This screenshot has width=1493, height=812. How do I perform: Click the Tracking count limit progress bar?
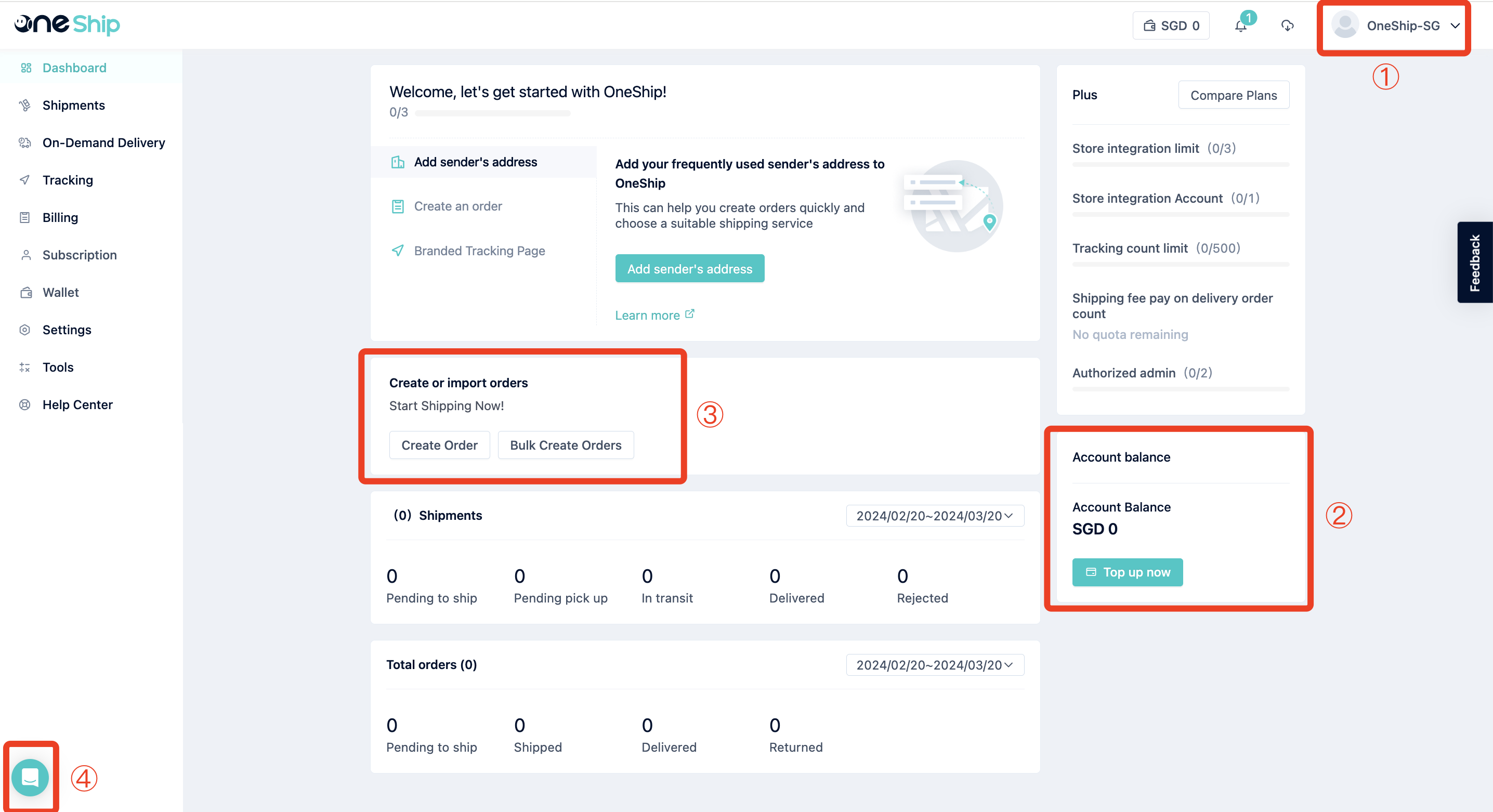click(x=1181, y=265)
